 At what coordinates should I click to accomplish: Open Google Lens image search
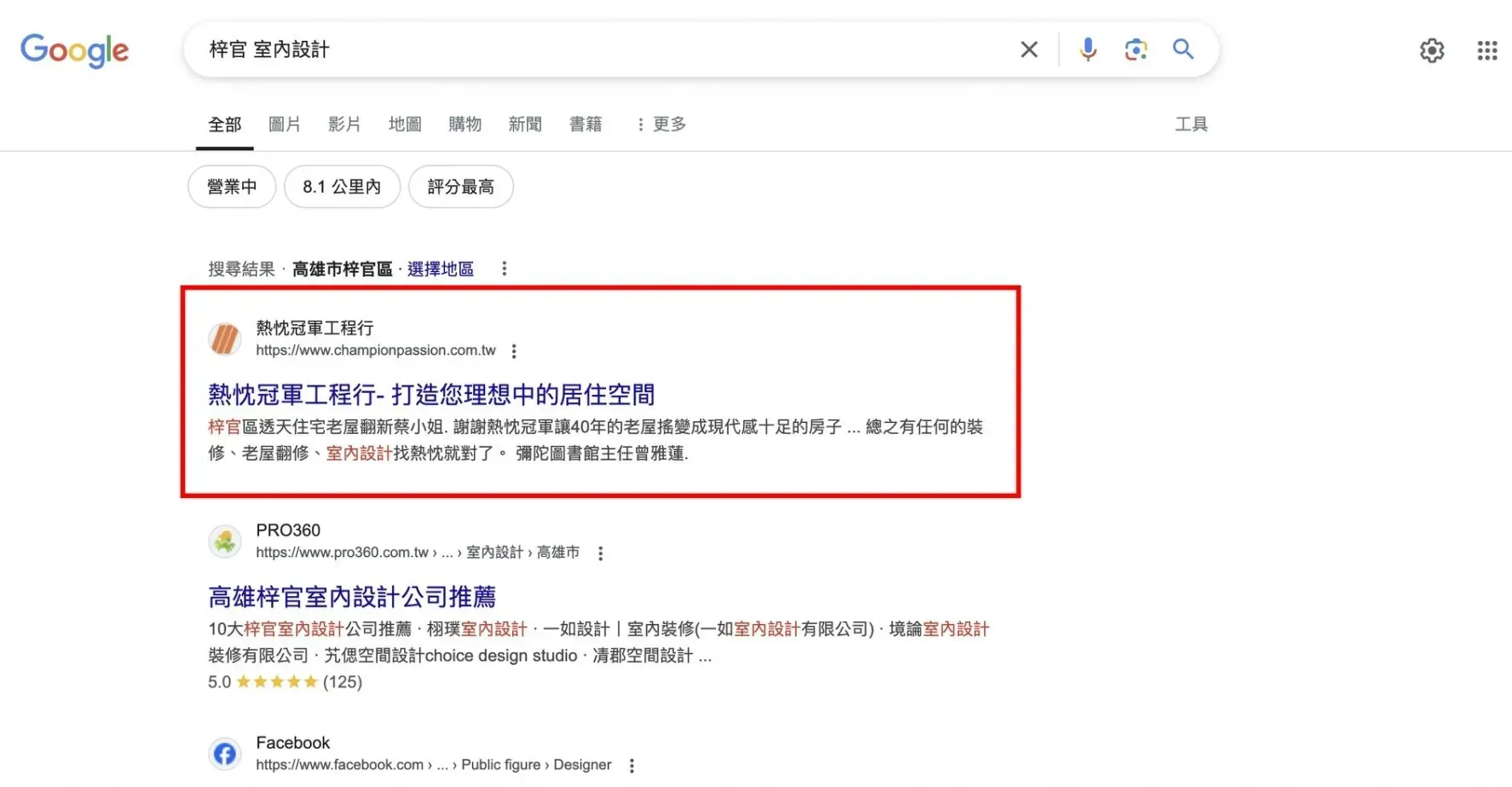[1135, 49]
